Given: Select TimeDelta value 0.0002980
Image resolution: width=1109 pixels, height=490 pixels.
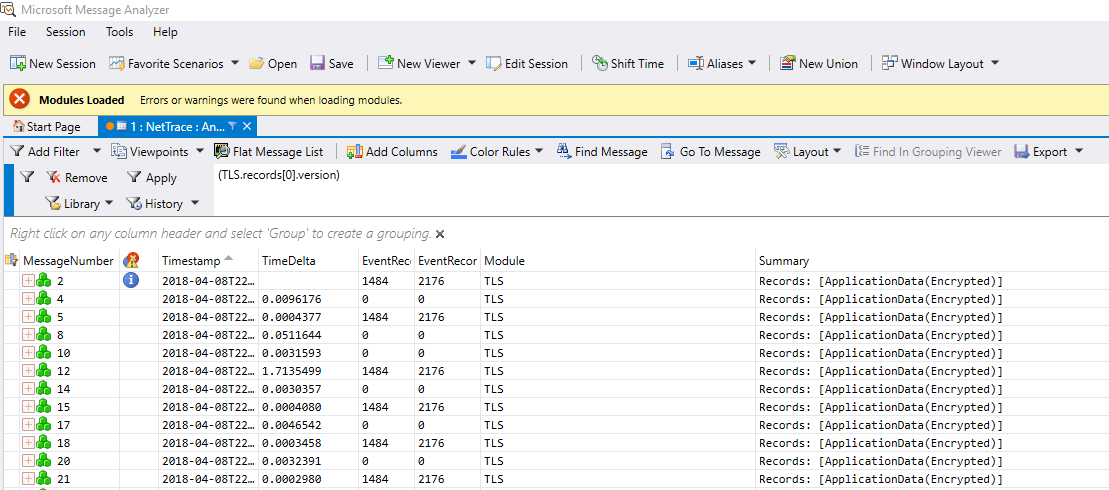Looking at the screenshot, I should 291,479.
